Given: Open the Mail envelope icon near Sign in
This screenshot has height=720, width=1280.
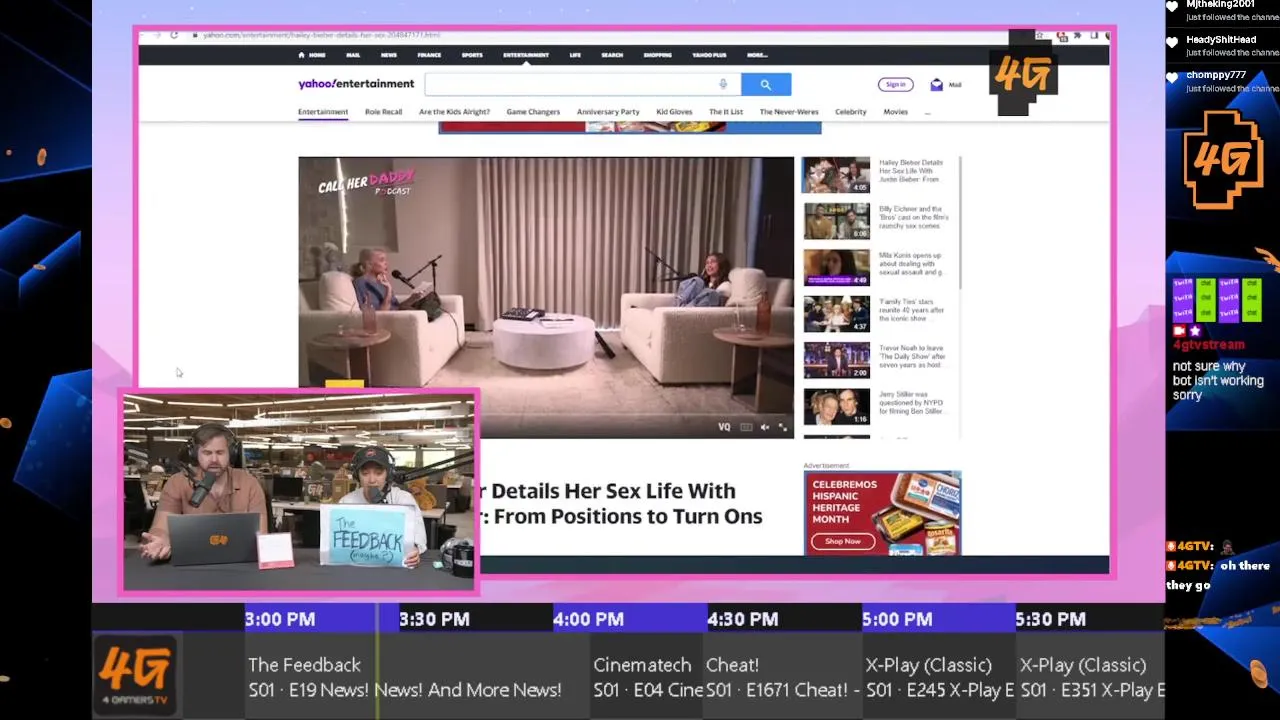Looking at the screenshot, I should tap(936, 85).
